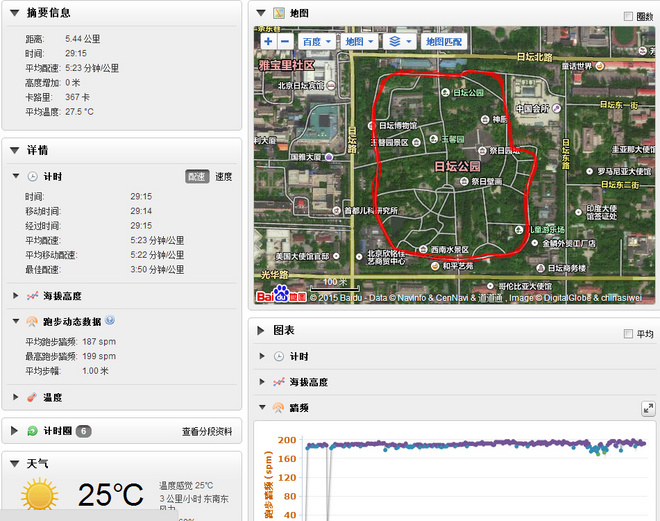The image size is (660, 521).
Task: Click the 童话世界 marker on map
Action: click(599, 66)
